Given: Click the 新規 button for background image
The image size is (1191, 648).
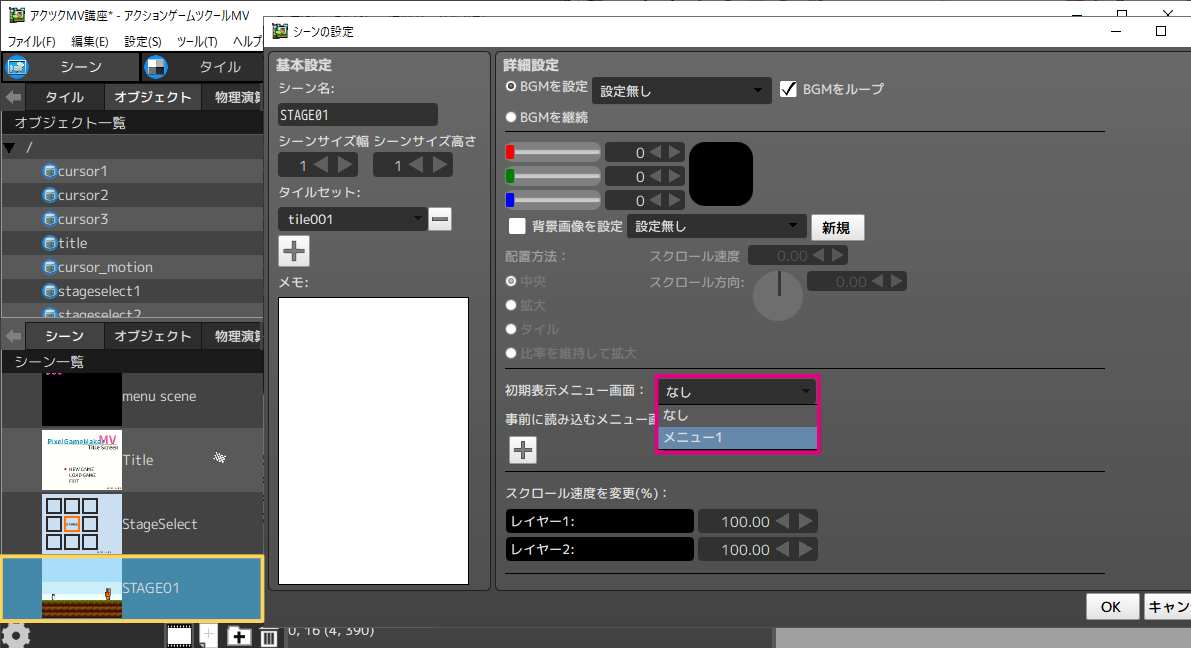Looking at the screenshot, I should [x=836, y=227].
